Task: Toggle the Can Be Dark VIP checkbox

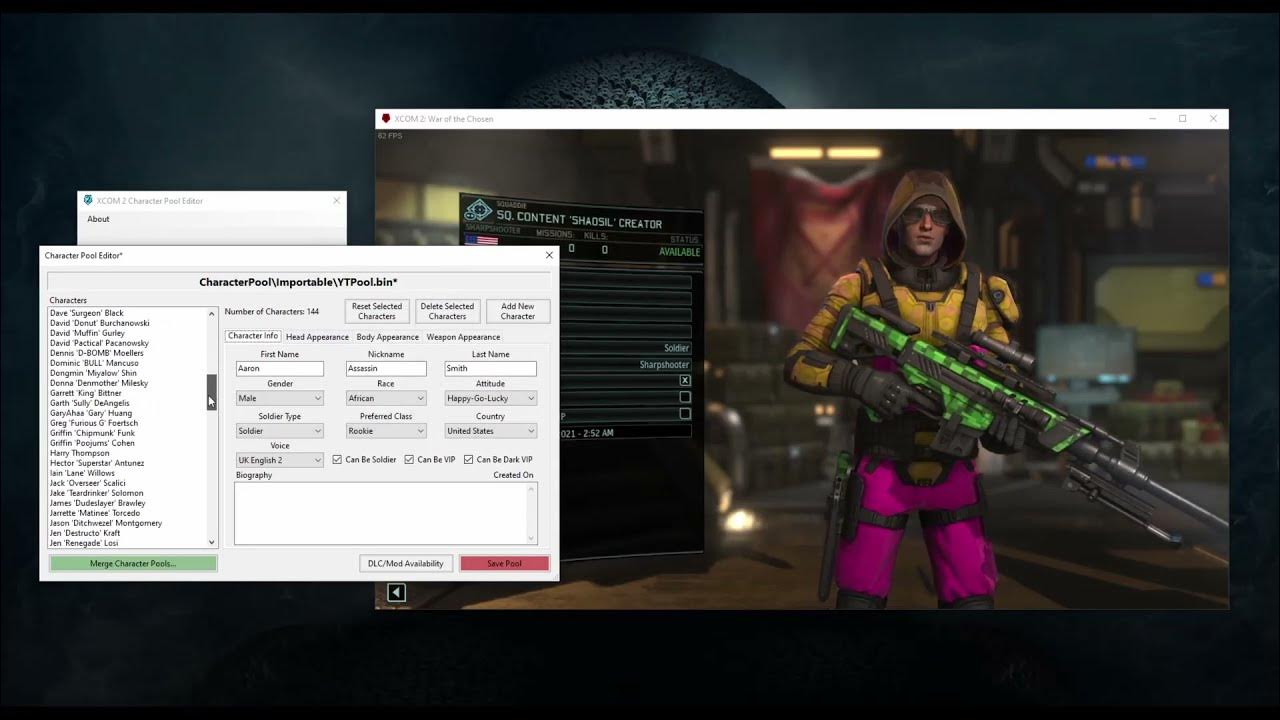Action: pos(468,459)
